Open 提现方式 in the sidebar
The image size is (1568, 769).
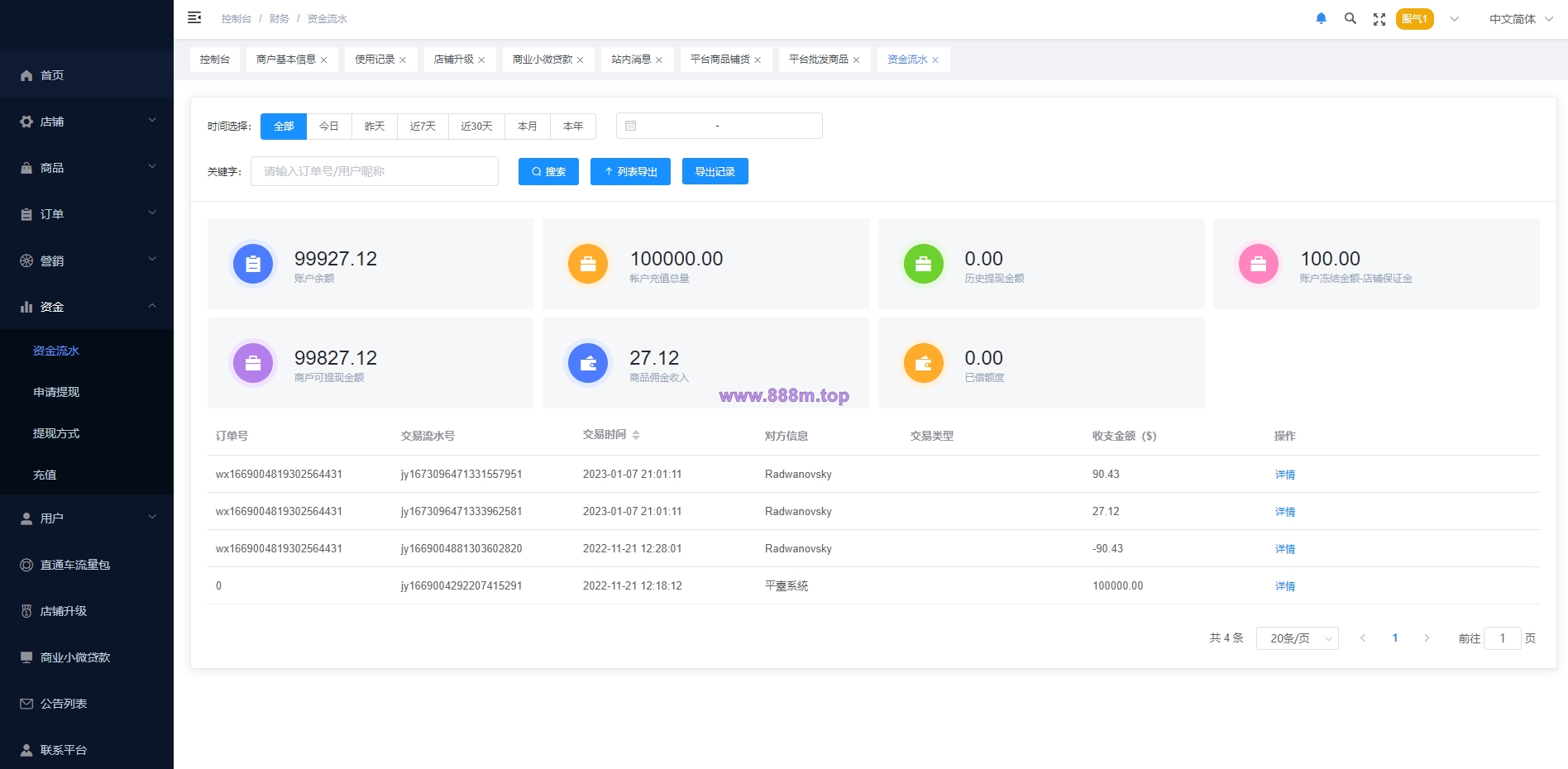point(87,433)
